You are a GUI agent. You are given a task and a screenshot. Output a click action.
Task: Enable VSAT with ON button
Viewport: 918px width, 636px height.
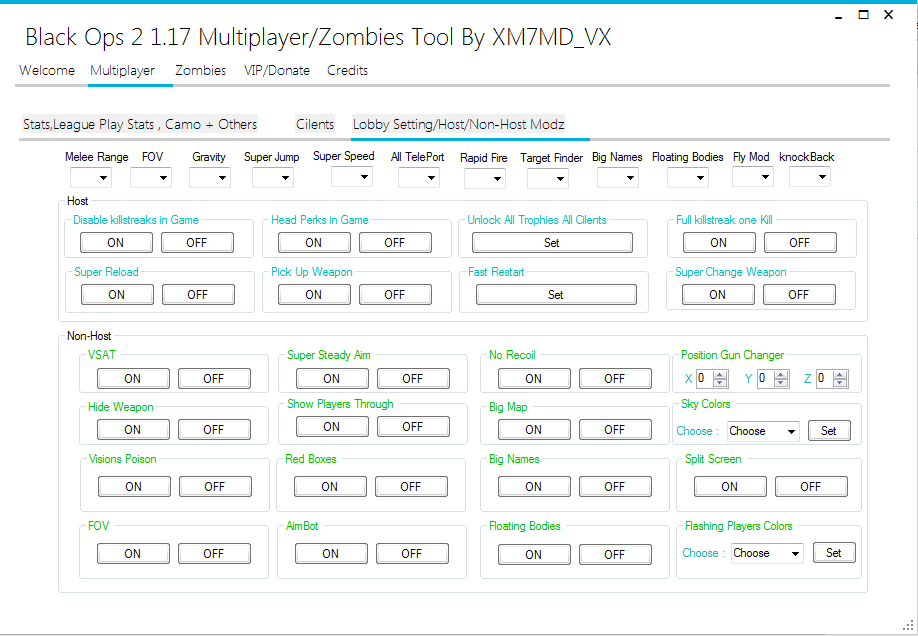coord(133,378)
